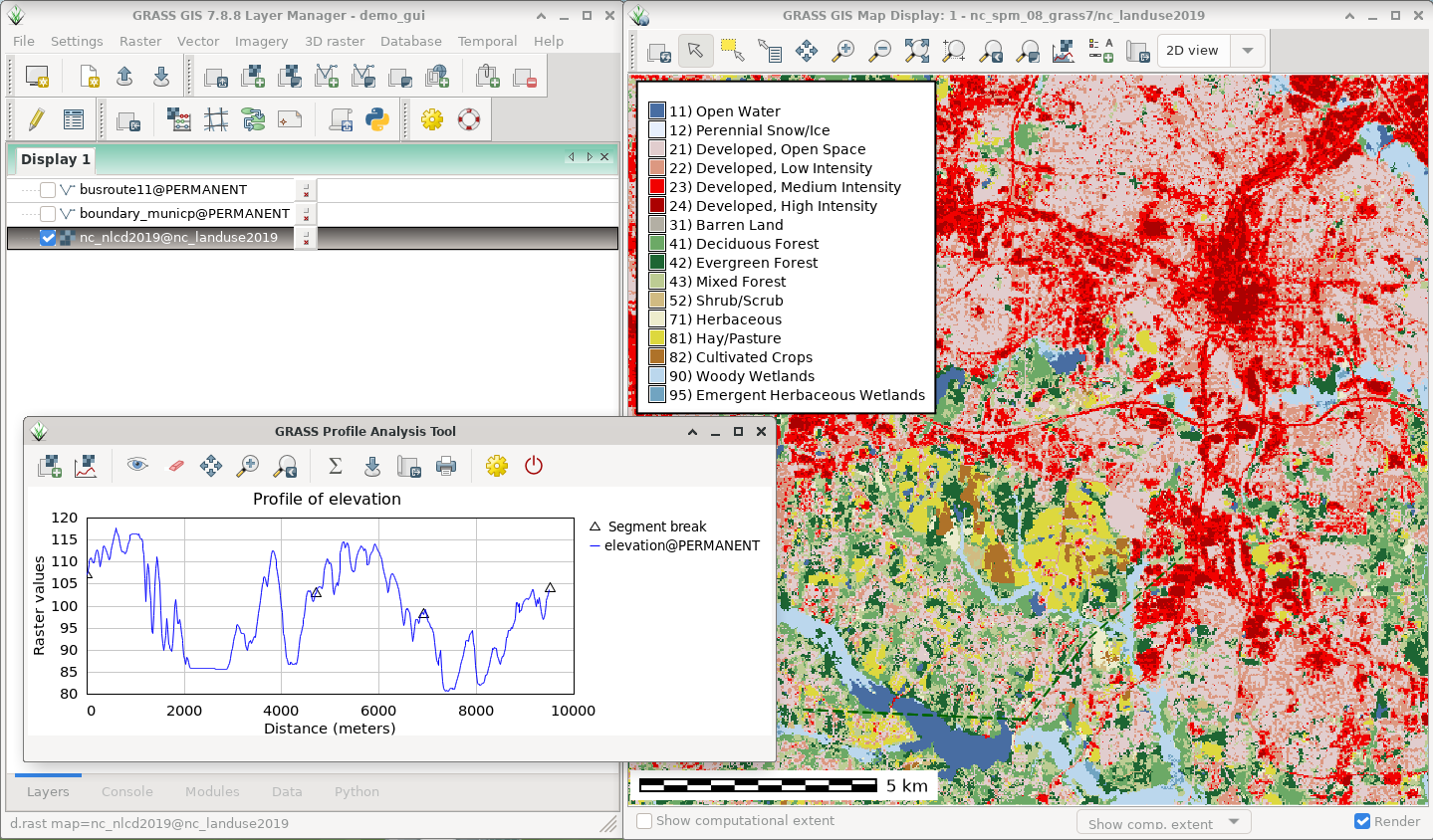The width and height of the screenshot is (1433, 840).
Task: Open the Temporal menu
Action: [x=487, y=41]
